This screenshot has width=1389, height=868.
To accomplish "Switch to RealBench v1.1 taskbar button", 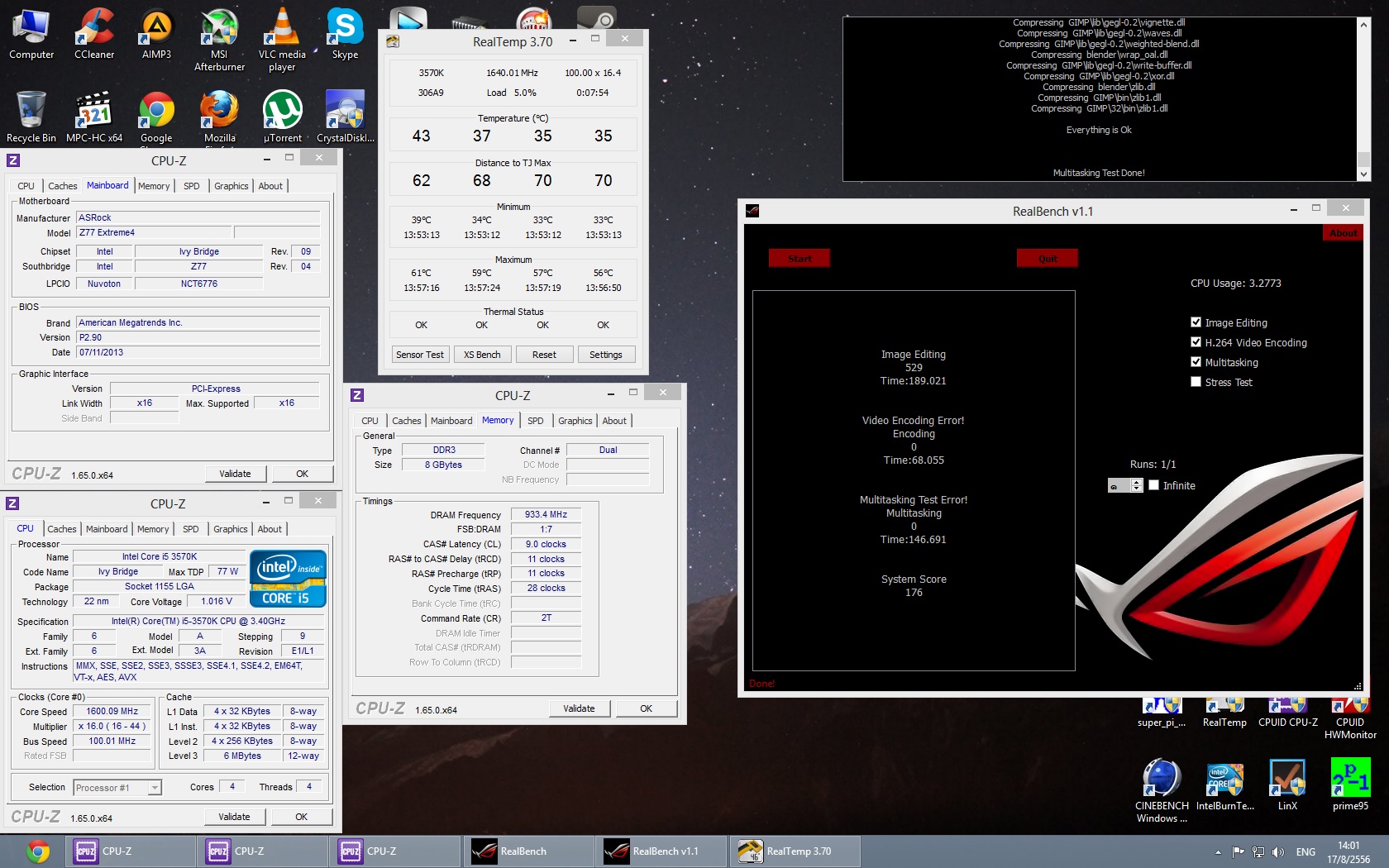I will click(x=661, y=851).
